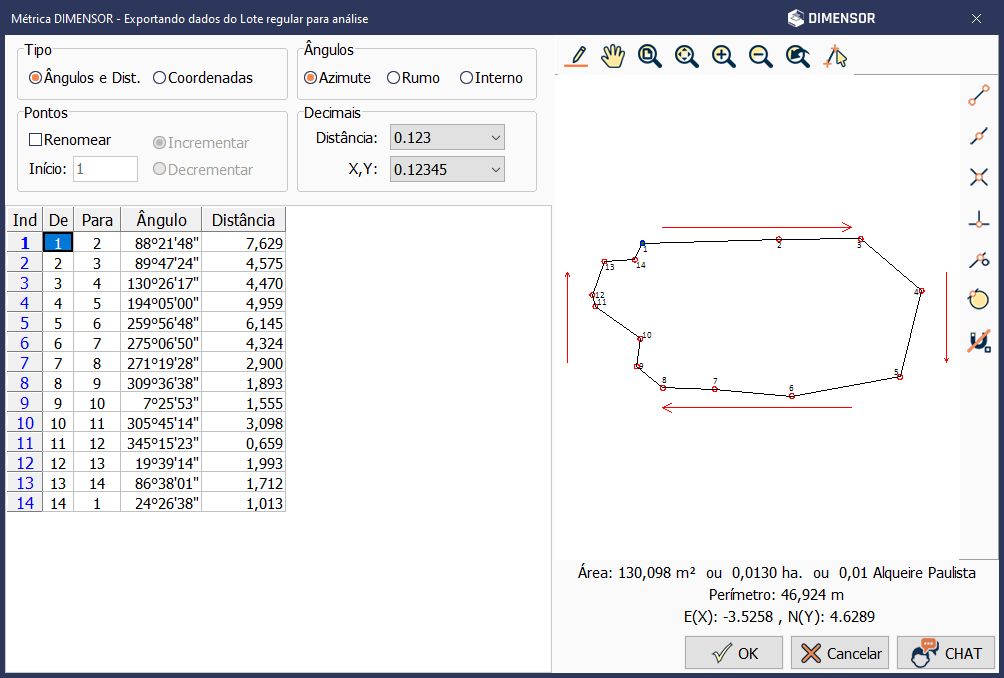Choose Rumo angle type
The height and width of the screenshot is (678, 1004).
tap(394, 78)
